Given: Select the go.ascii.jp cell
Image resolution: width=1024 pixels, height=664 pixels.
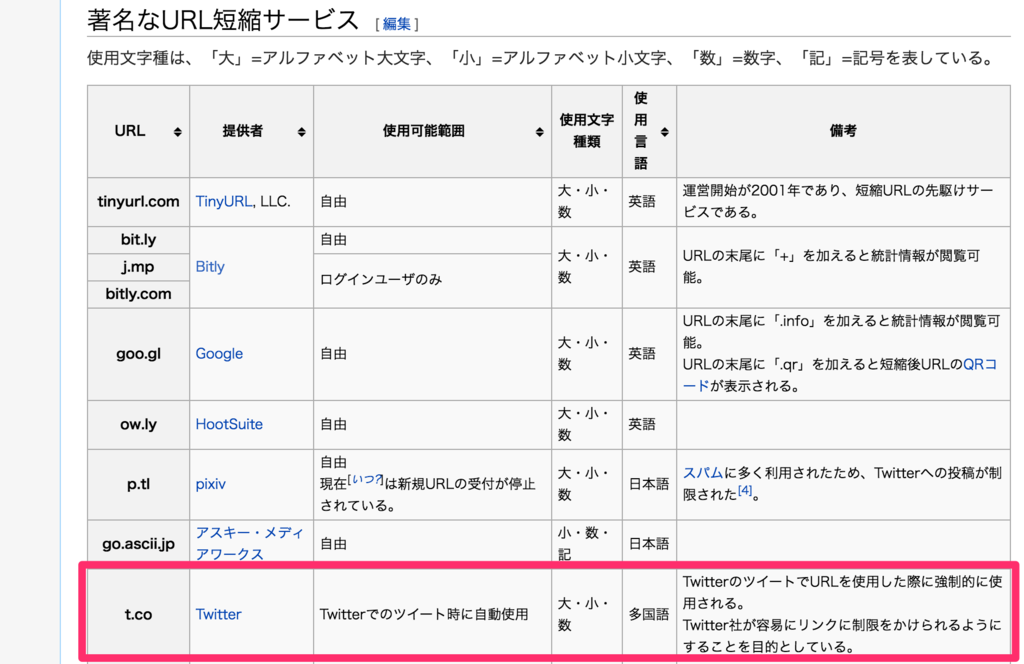Looking at the screenshot, I should 138,543.
